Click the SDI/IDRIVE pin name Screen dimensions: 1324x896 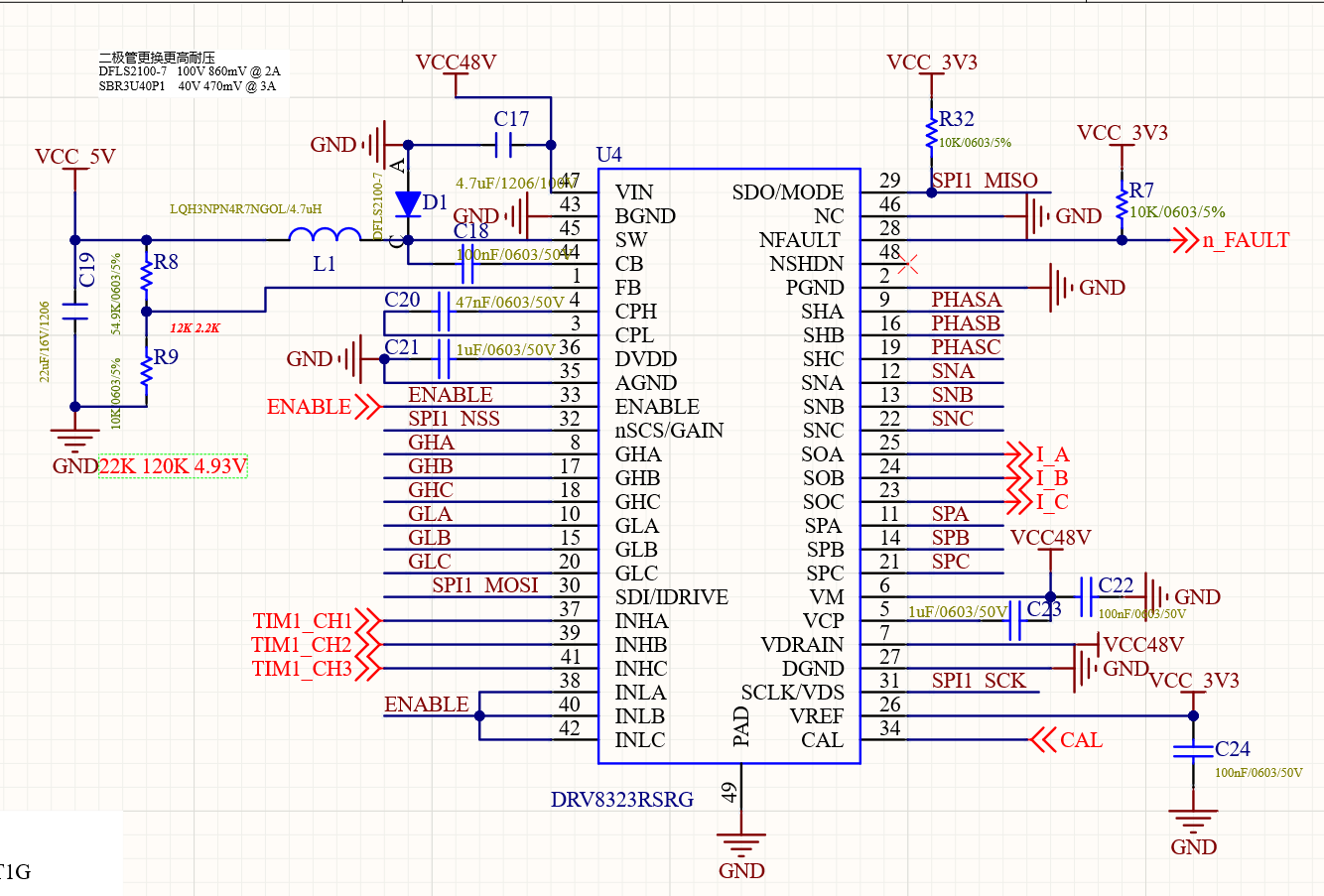pyautogui.click(x=672, y=597)
